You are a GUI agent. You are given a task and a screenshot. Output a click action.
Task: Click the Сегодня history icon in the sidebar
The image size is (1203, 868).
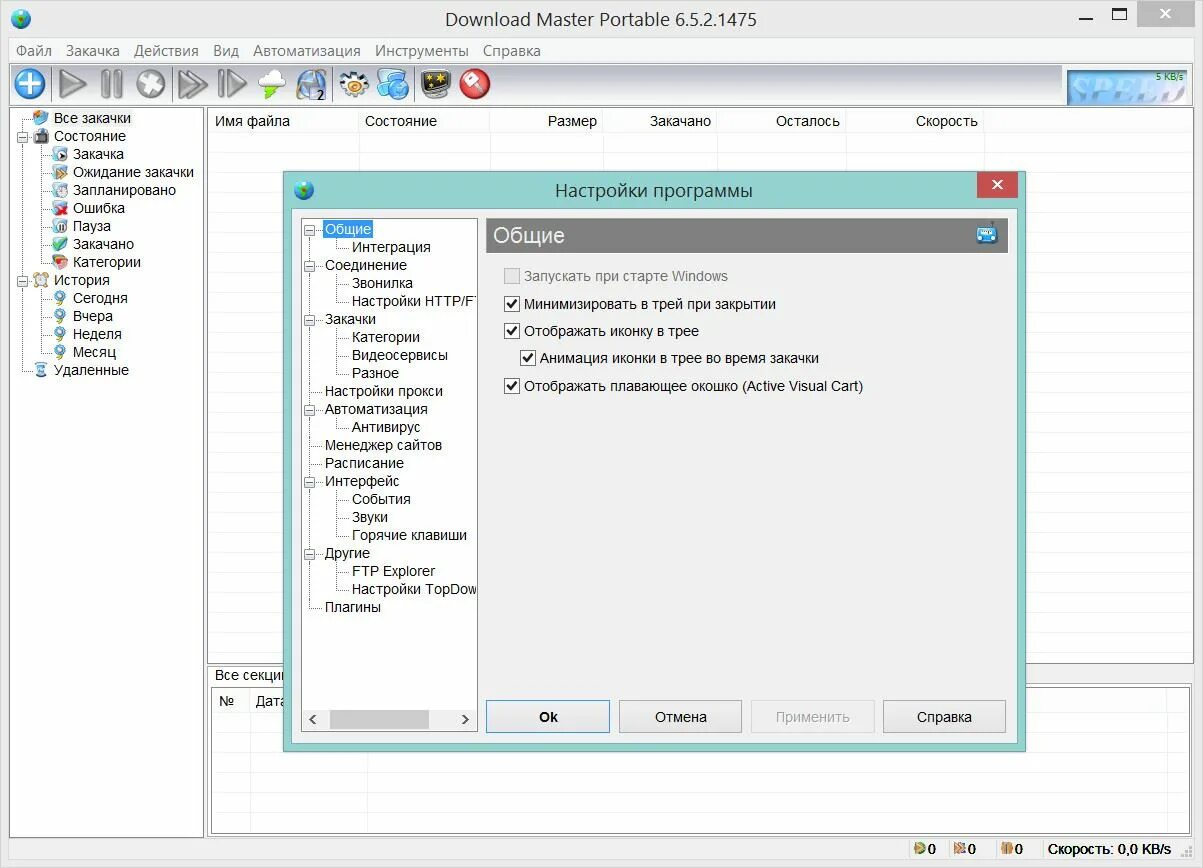[60, 298]
